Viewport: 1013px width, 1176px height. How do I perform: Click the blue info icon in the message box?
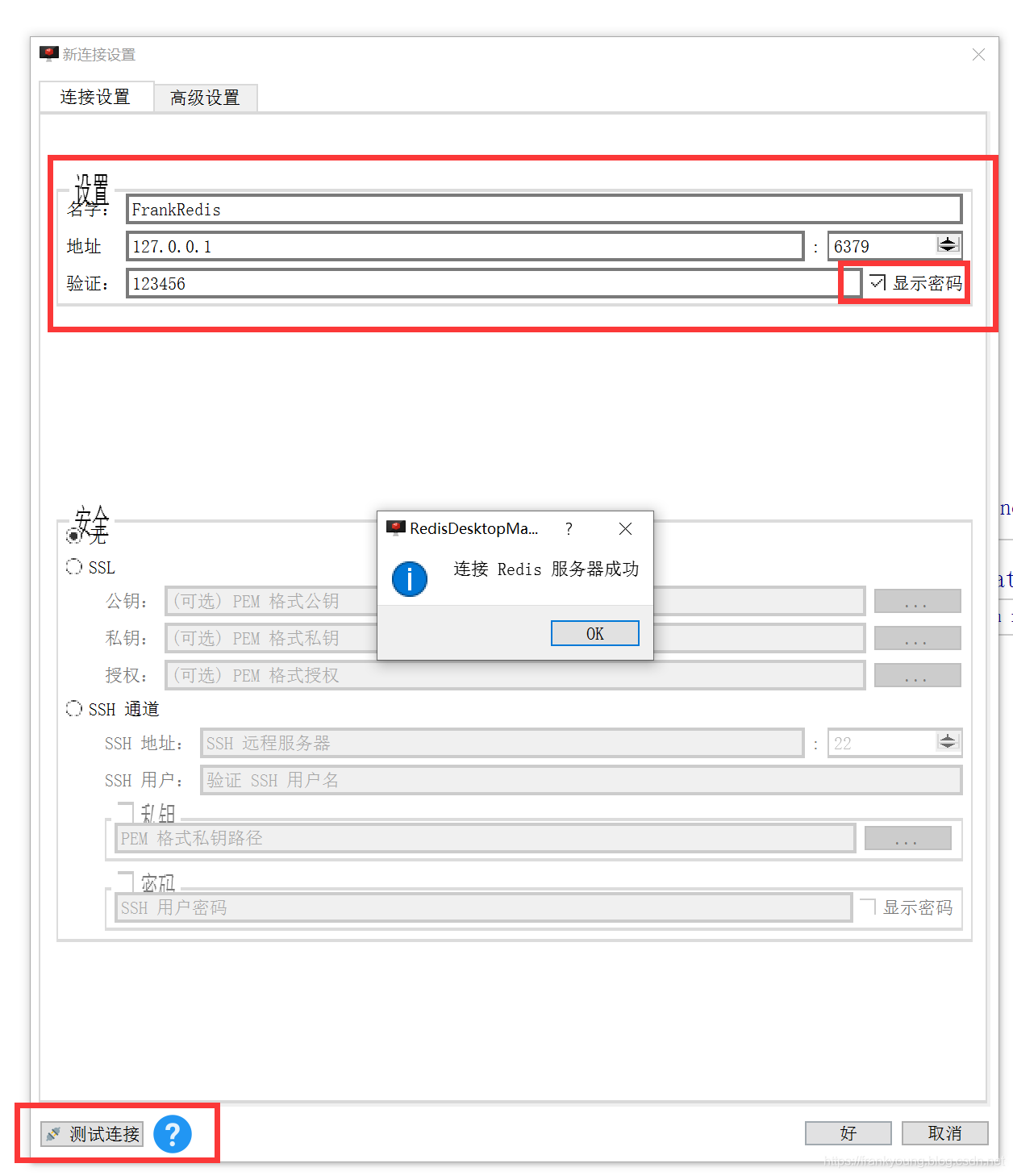(x=410, y=579)
